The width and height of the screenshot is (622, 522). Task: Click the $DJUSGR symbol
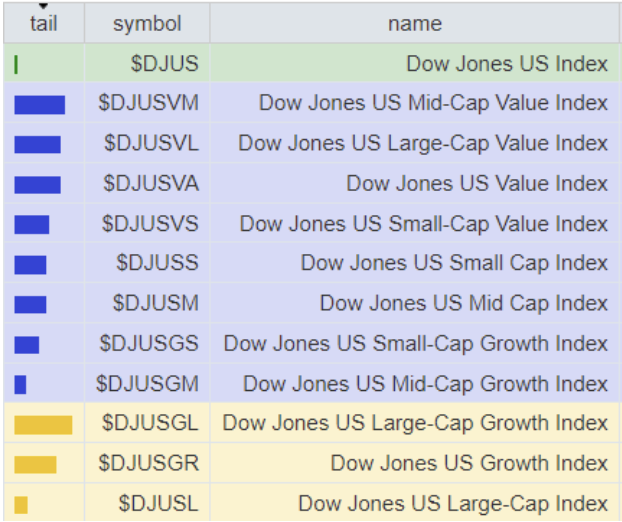pos(150,463)
